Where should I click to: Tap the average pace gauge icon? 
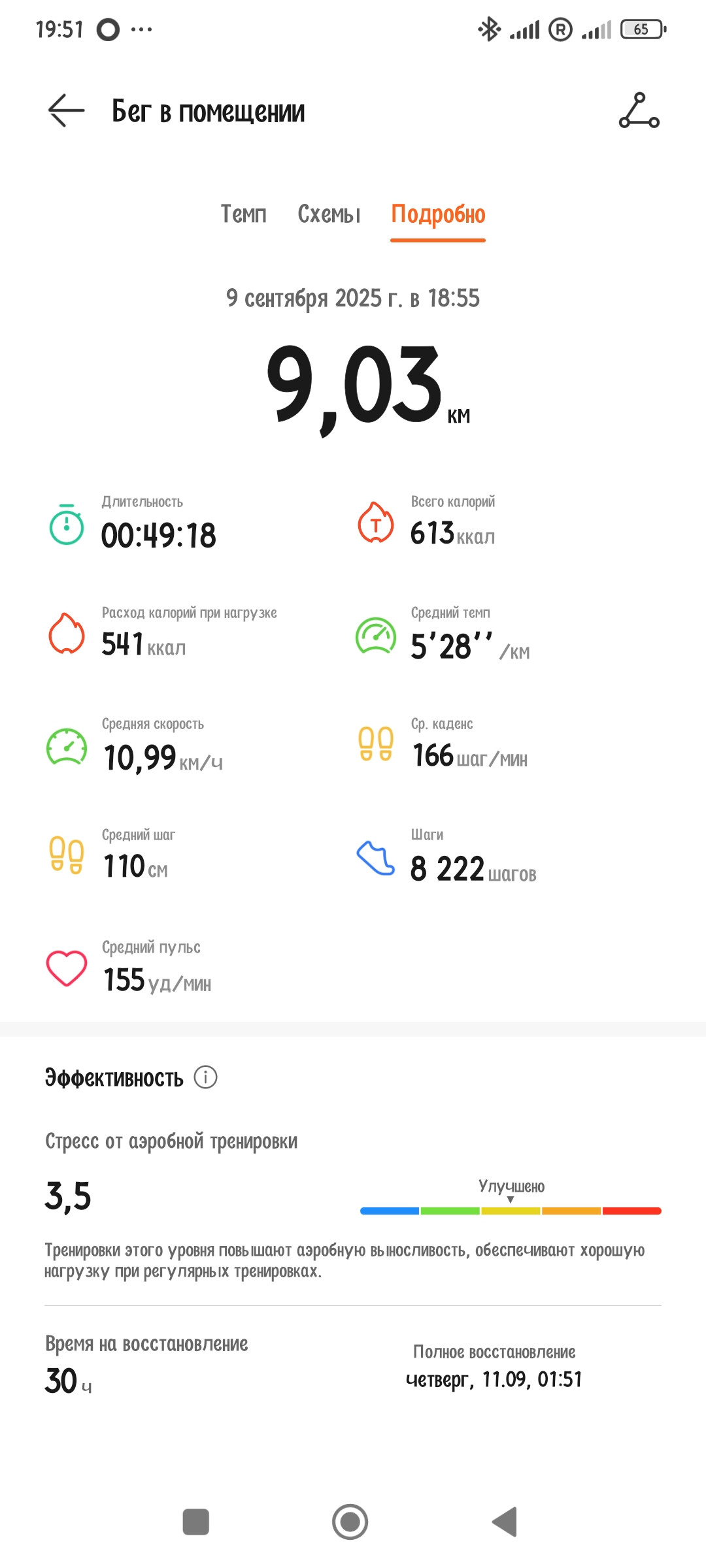[x=376, y=636]
